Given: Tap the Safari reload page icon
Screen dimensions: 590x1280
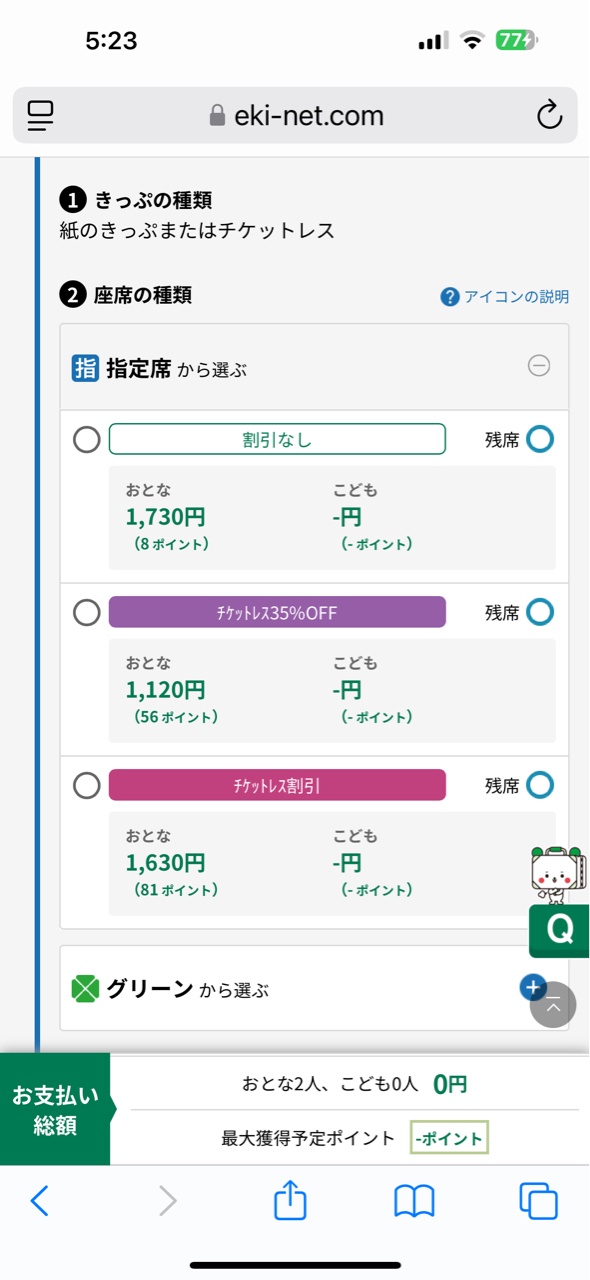Looking at the screenshot, I should click(x=549, y=116).
